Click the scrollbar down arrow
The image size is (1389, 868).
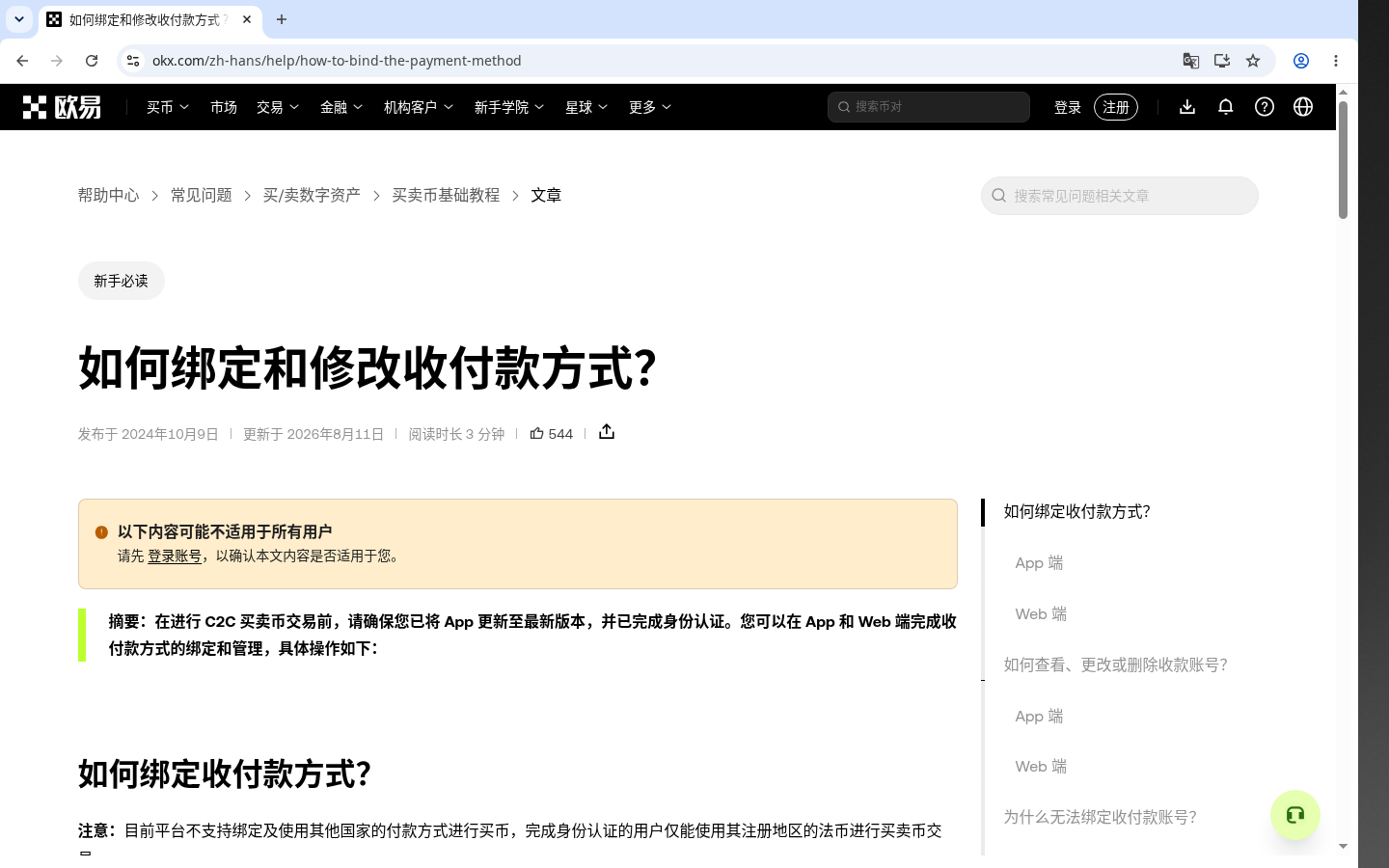(x=1343, y=847)
